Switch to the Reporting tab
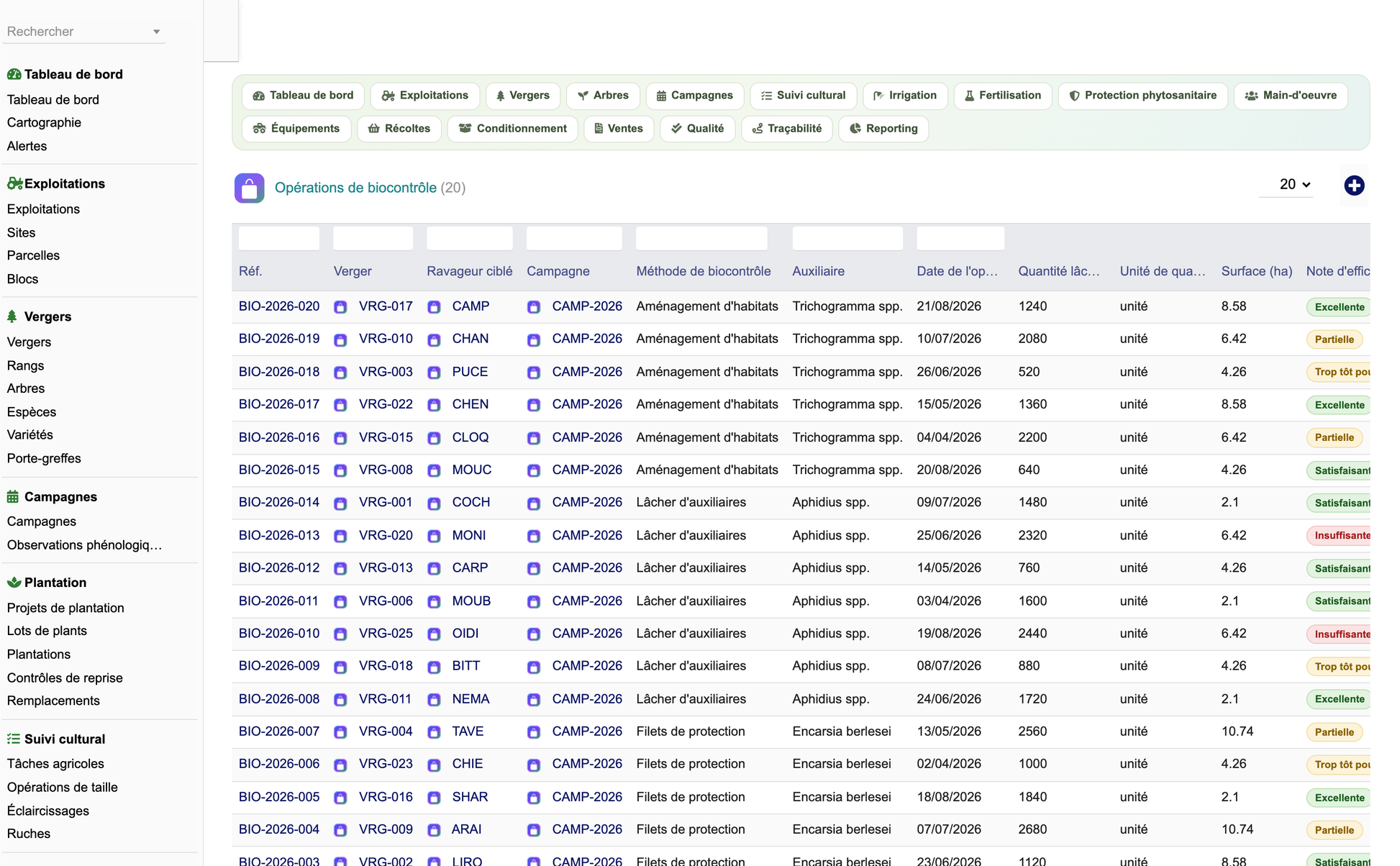This screenshot has height=866, width=1400. point(883,129)
